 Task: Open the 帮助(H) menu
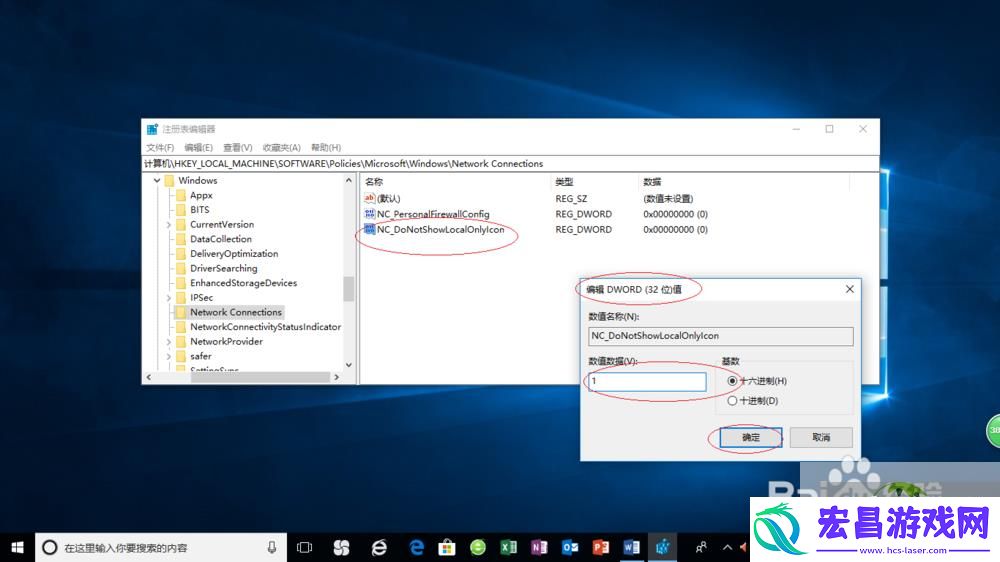point(326,147)
